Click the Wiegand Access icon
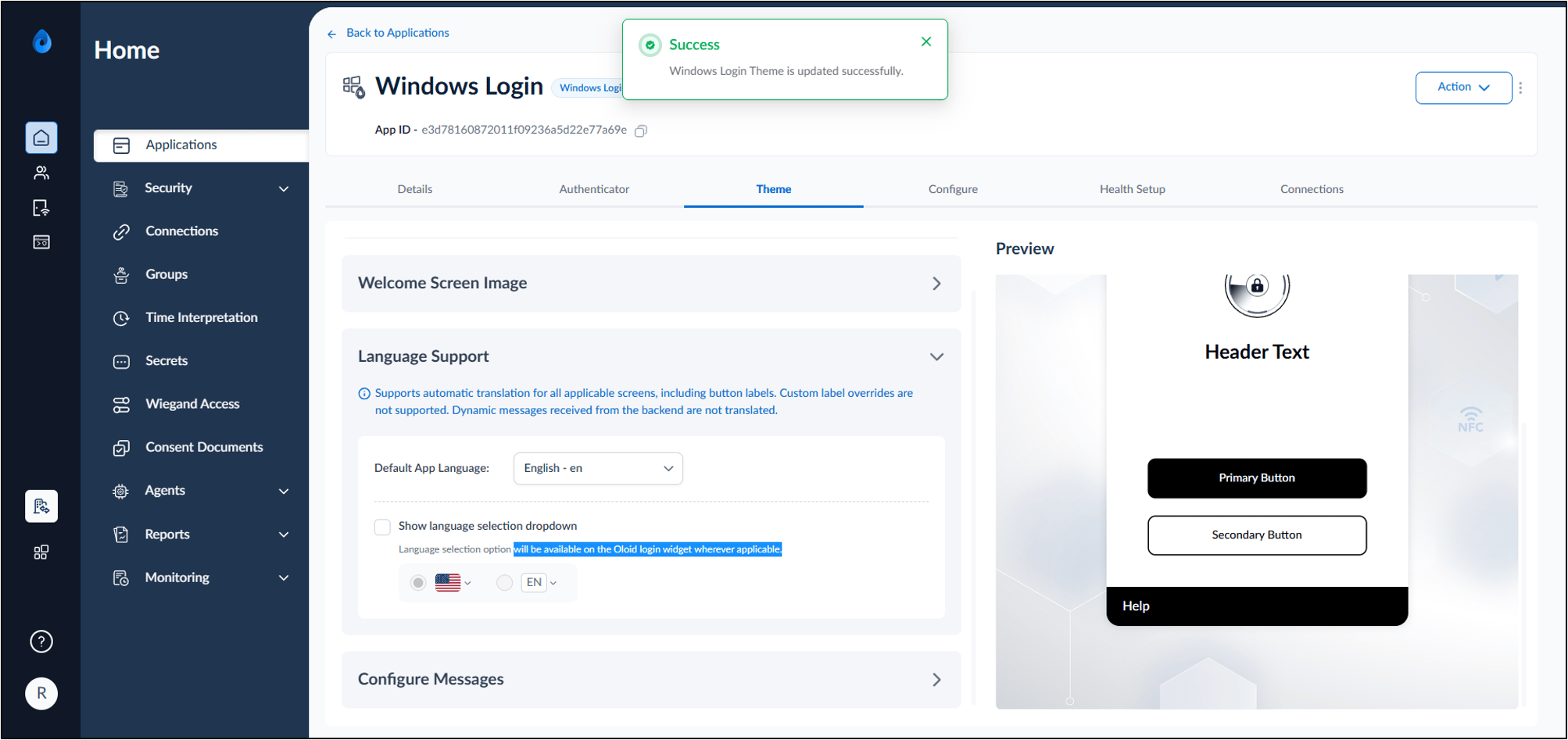 pyautogui.click(x=121, y=405)
